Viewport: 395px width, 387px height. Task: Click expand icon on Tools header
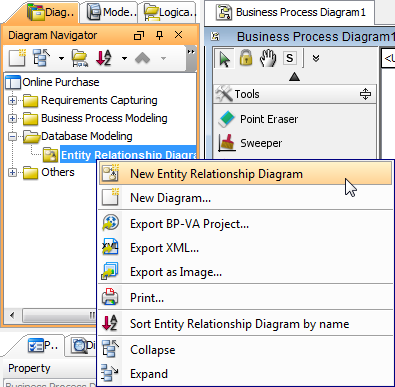coord(365,94)
